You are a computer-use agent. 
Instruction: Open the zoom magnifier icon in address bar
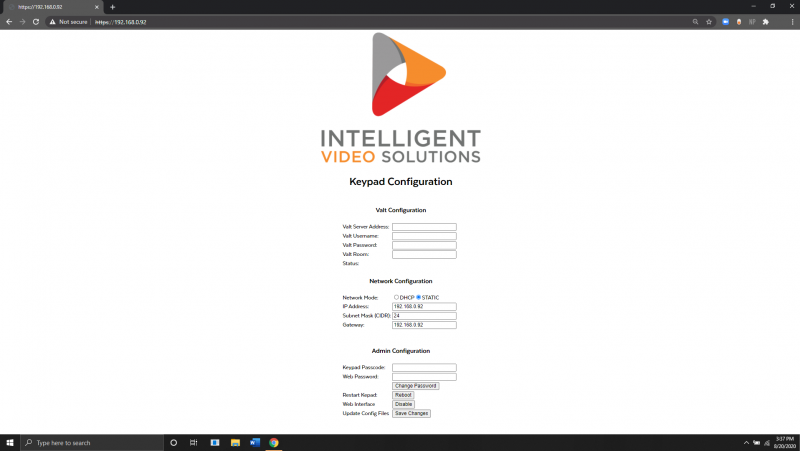tap(695, 22)
